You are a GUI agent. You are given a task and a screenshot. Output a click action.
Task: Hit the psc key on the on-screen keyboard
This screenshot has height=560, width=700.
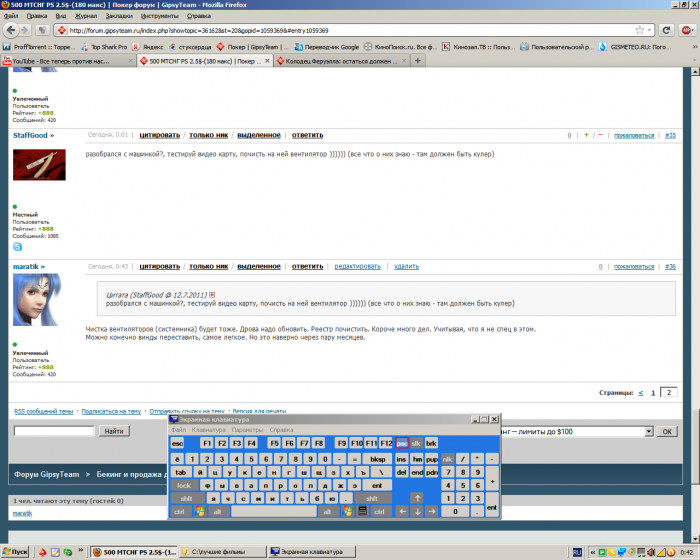402,443
